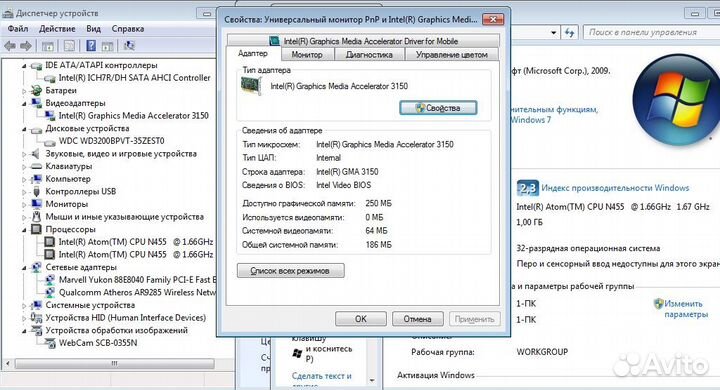Expand the Клавиатуры tree node
The image size is (720, 390).
coord(24,167)
